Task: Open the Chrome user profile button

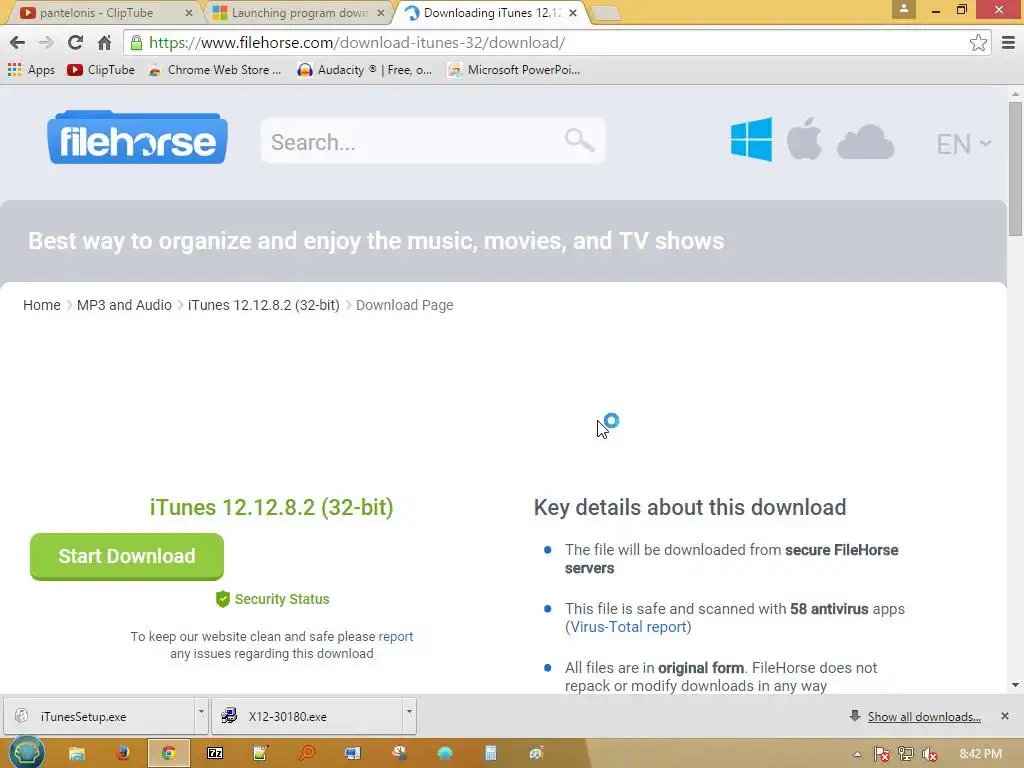Action: click(904, 9)
